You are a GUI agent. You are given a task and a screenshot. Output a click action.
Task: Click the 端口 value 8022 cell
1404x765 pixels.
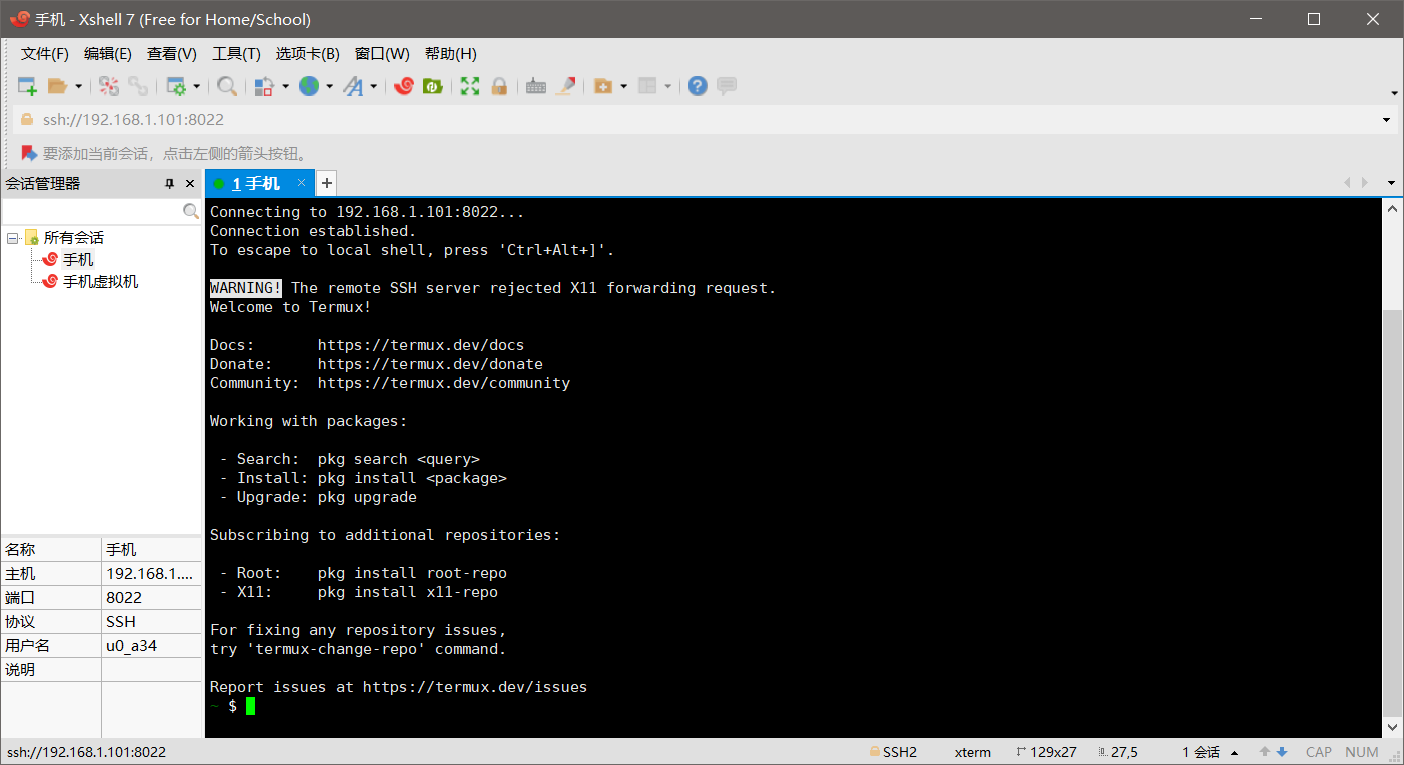[151, 598]
